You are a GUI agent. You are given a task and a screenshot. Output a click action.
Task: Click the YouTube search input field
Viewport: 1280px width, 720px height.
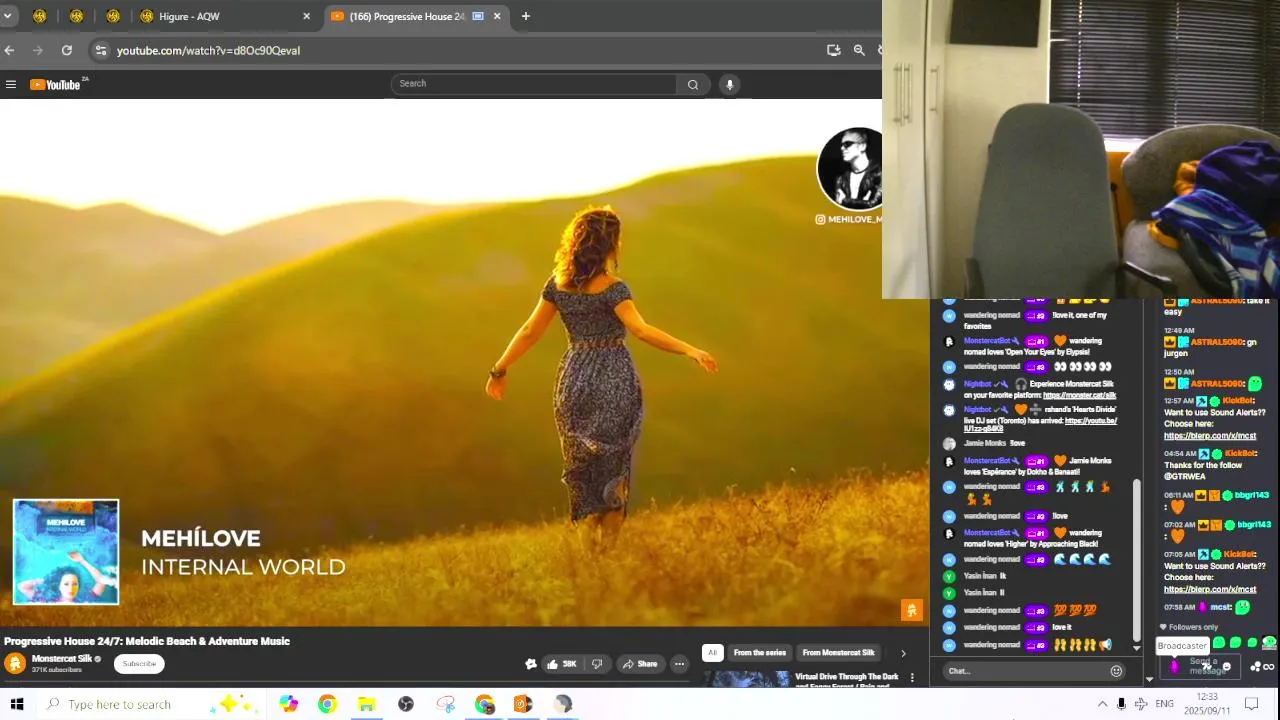[534, 84]
